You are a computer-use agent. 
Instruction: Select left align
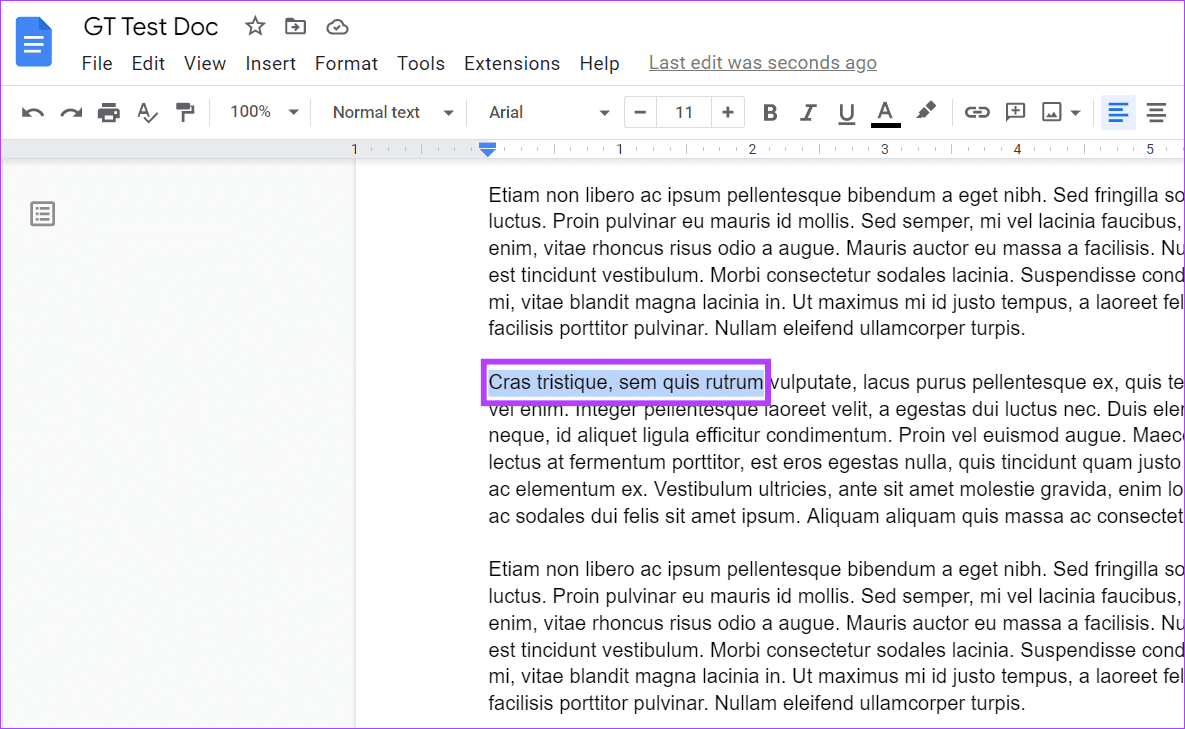(1118, 113)
